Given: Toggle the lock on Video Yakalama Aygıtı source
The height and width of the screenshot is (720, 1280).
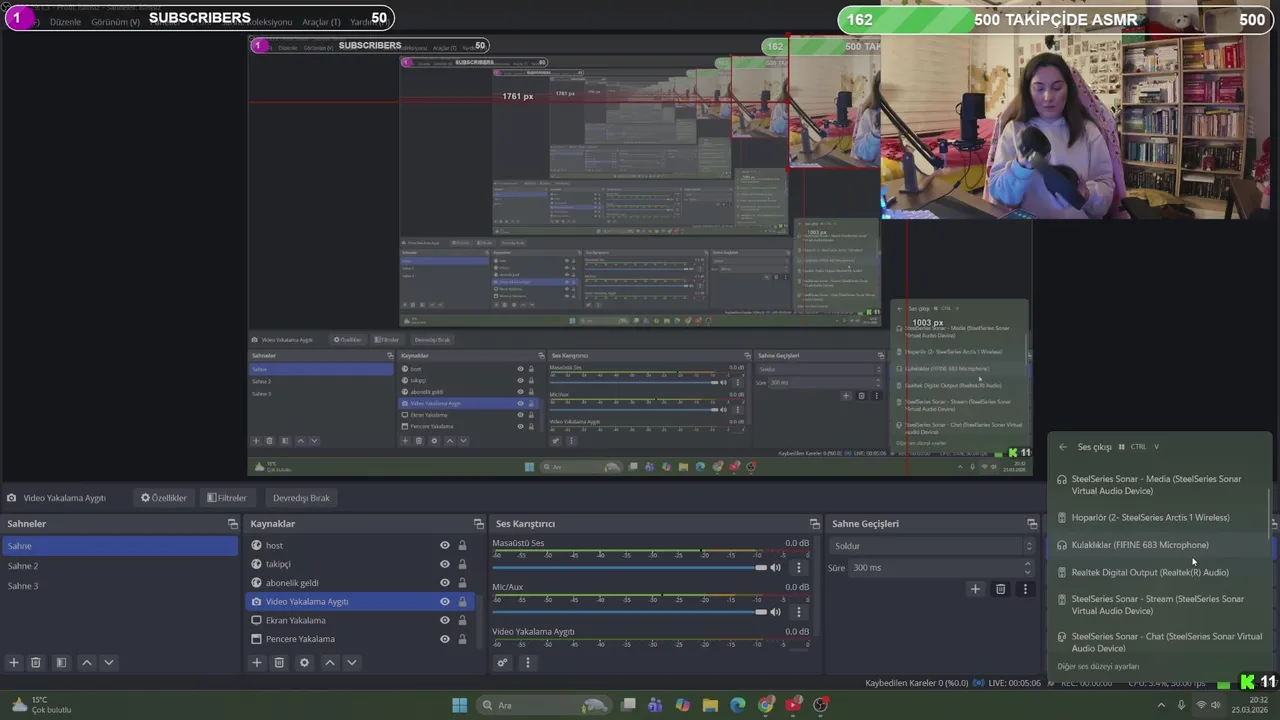Looking at the screenshot, I should (462, 602).
